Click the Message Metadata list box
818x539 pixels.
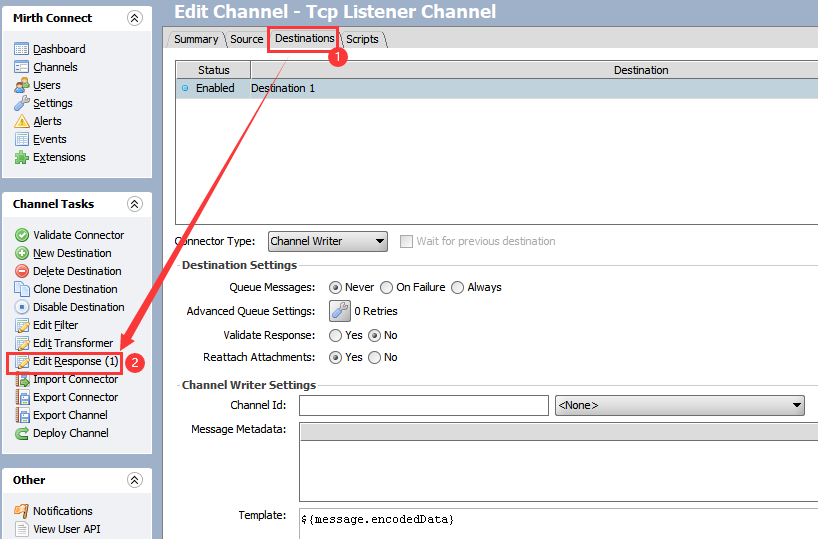[x=559, y=462]
